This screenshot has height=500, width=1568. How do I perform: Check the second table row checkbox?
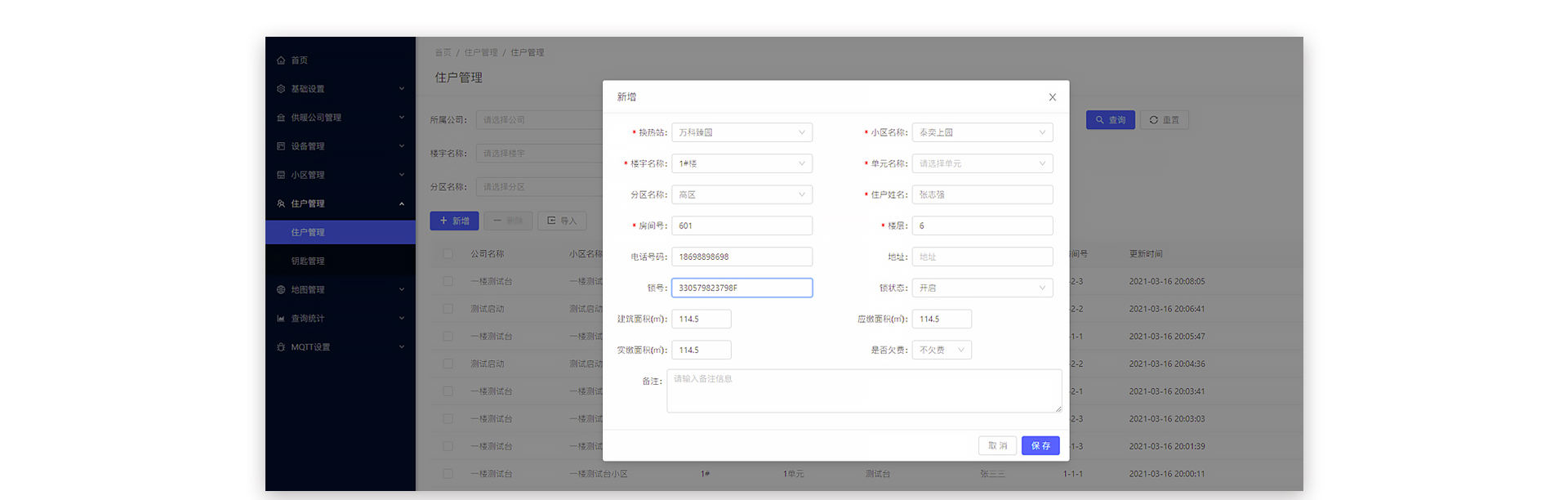click(x=448, y=309)
